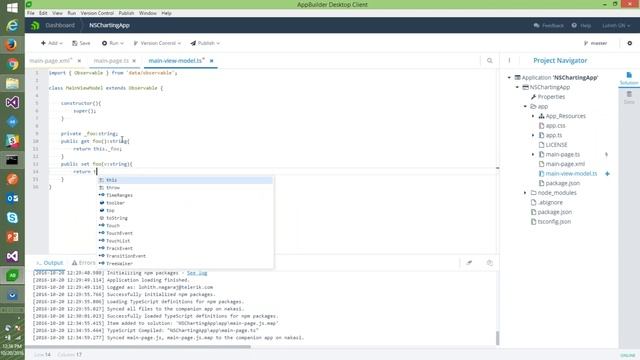Select the Data side panel icon
The width and height of the screenshot is (640, 360).
coord(629,97)
